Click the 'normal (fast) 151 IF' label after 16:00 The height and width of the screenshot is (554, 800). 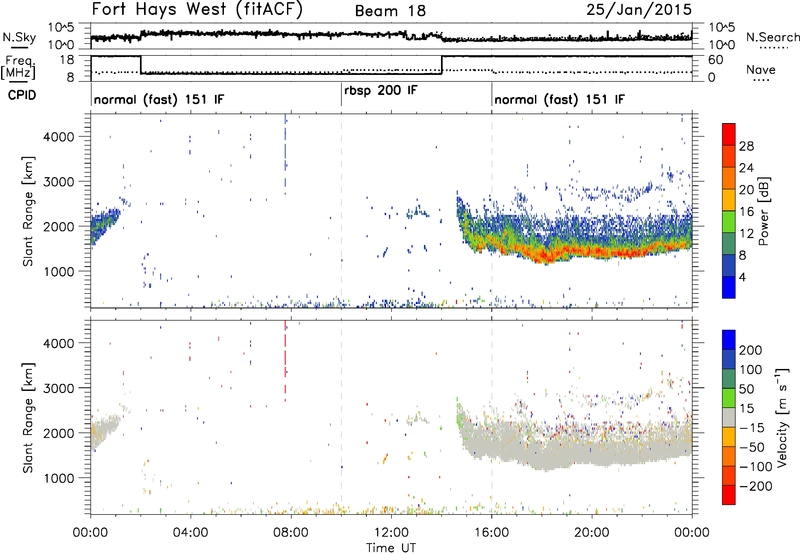pos(559,99)
